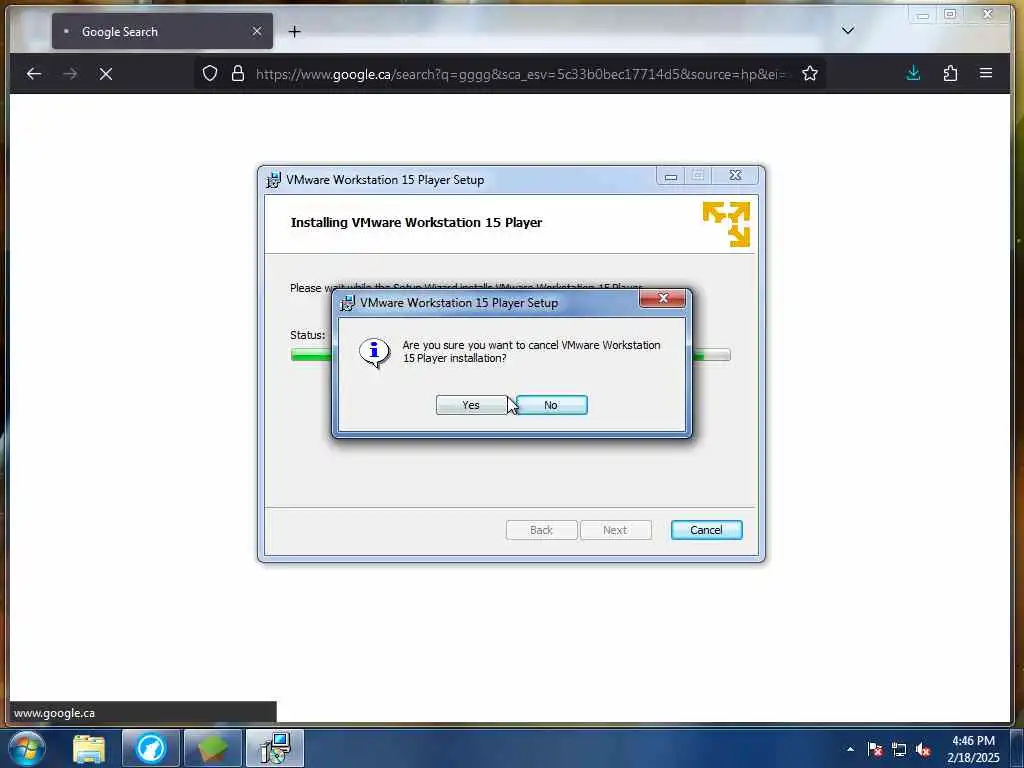The height and width of the screenshot is (768, 1024).
Task: Minimize the VMware installer window
Action: pyautogui.click(x=671, y=176)
